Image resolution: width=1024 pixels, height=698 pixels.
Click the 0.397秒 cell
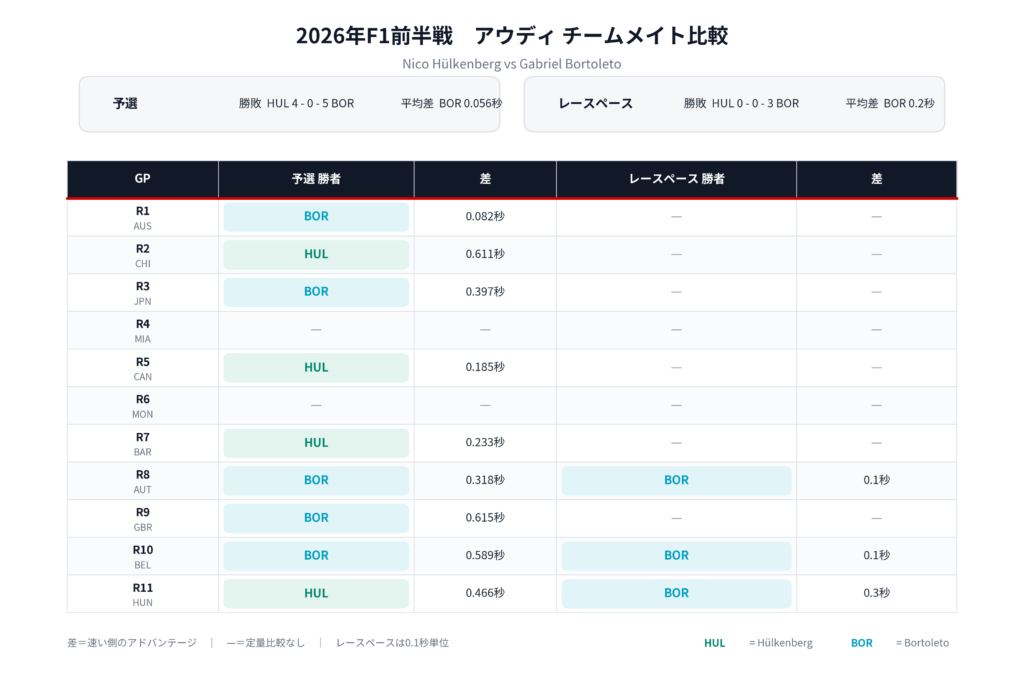pos(485,292)
